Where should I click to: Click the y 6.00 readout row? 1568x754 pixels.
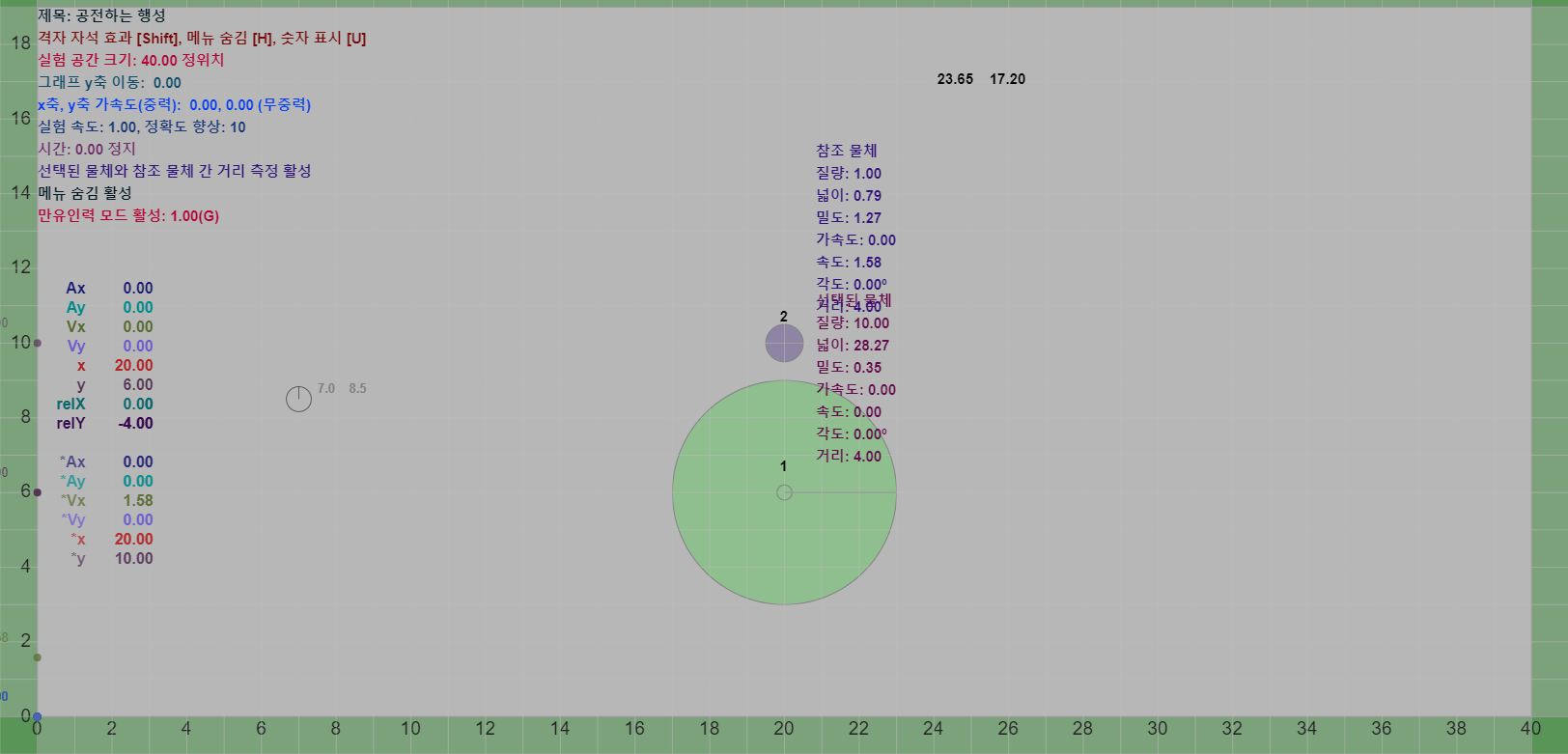click(114, 384)
